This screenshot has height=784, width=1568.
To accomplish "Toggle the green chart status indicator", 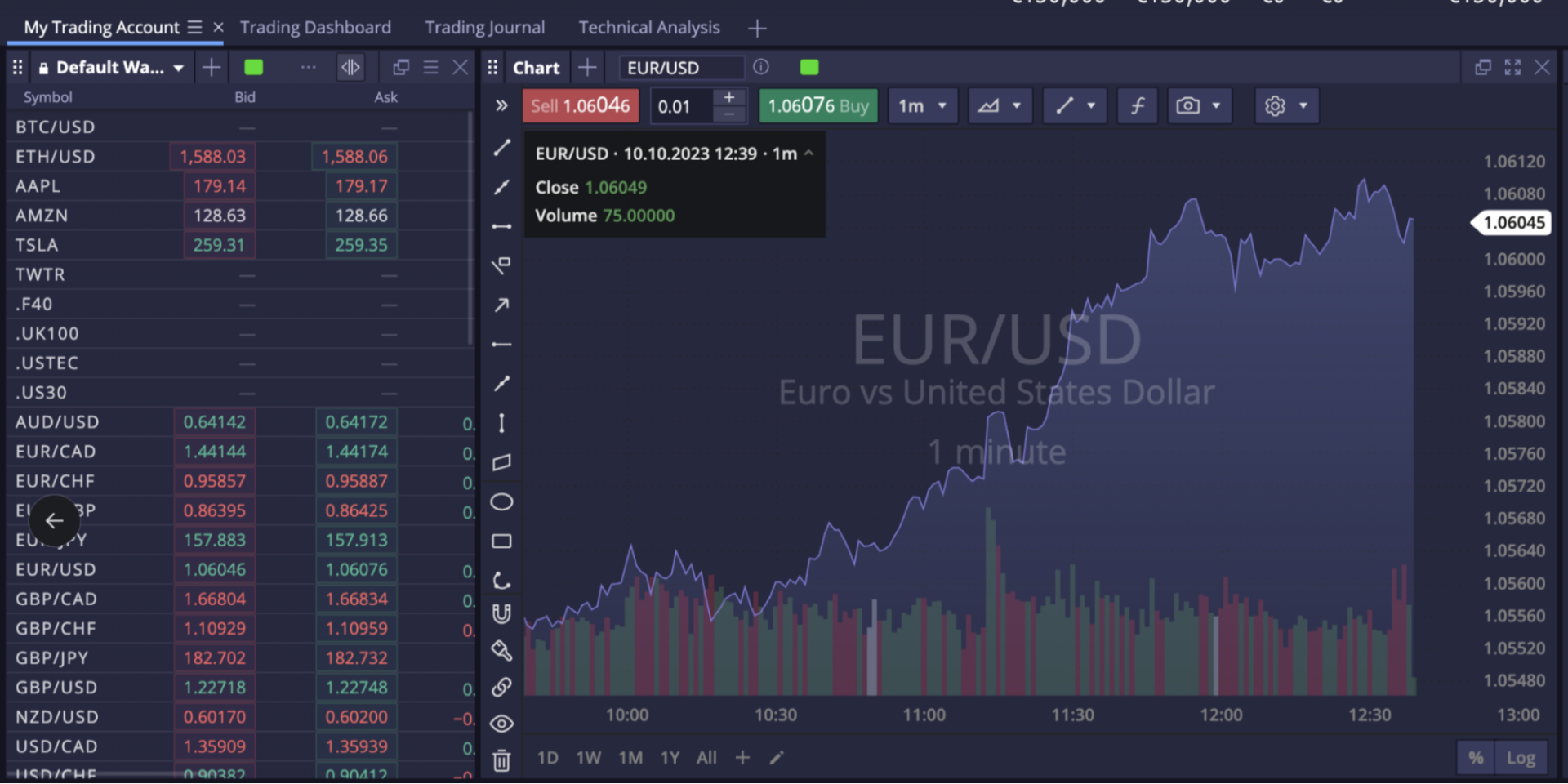I will (808, 67).
